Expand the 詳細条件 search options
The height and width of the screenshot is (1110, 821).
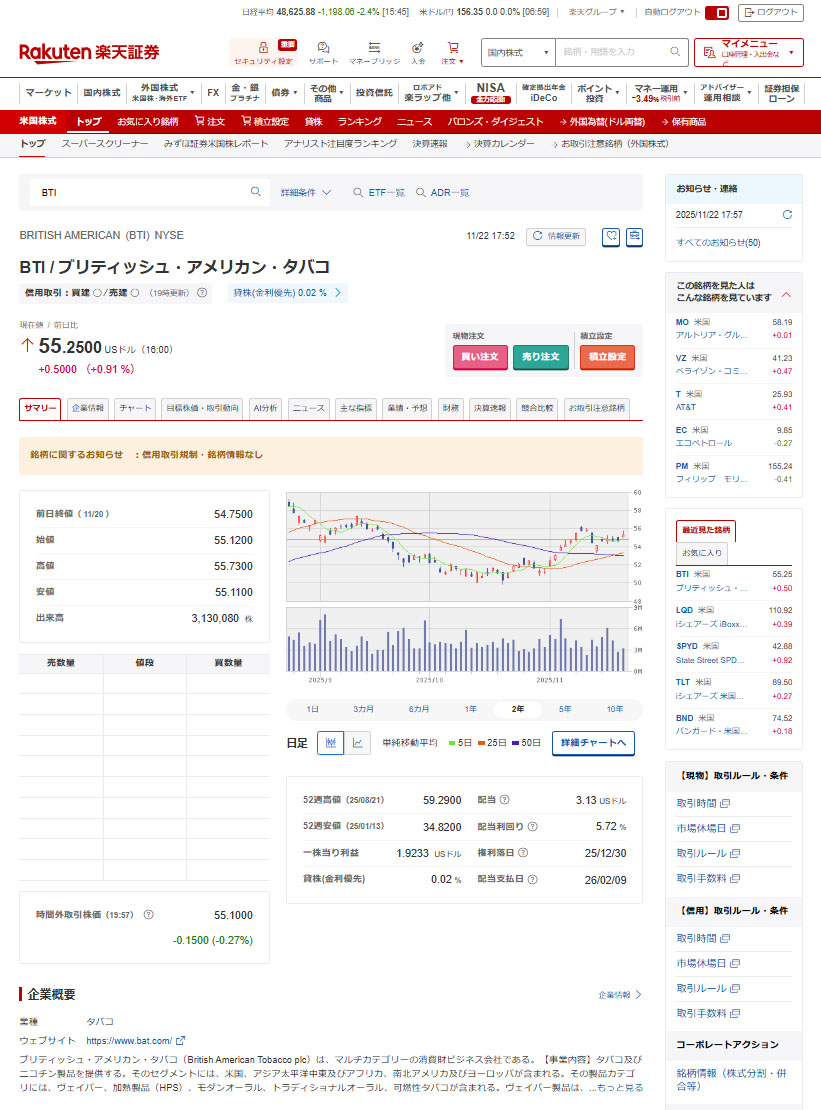[306, 192]
